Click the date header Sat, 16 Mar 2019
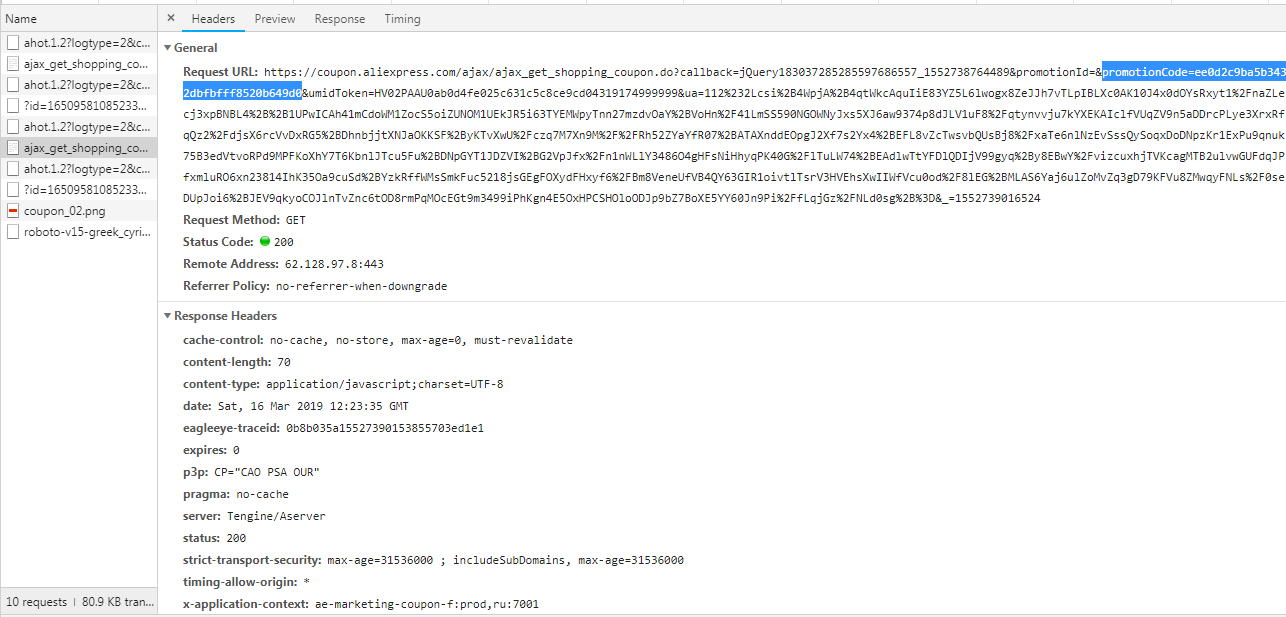This screenshot has width=1286, height=617. (312, 406)
